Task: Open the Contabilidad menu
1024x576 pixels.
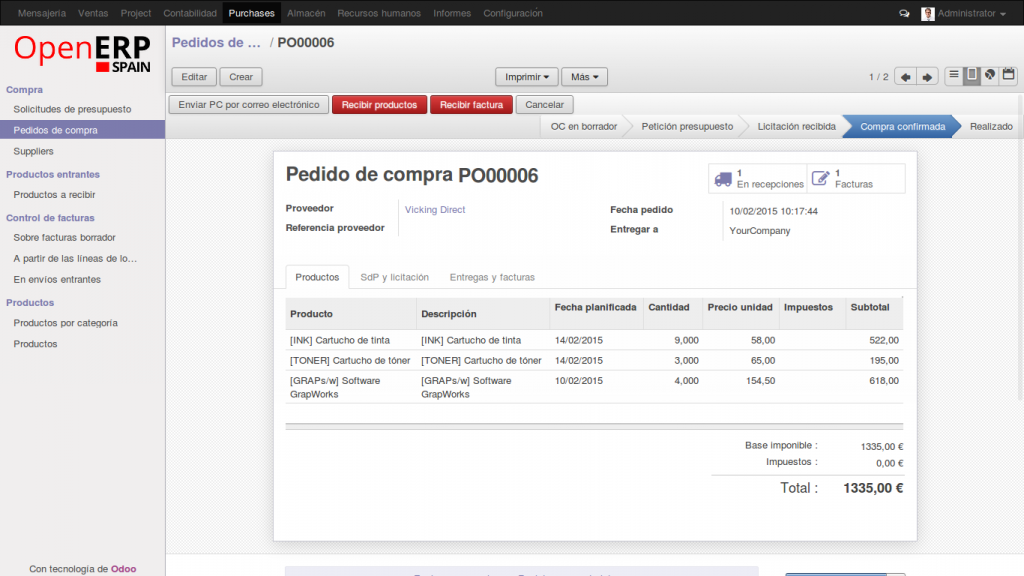Action: pos(190,13)
